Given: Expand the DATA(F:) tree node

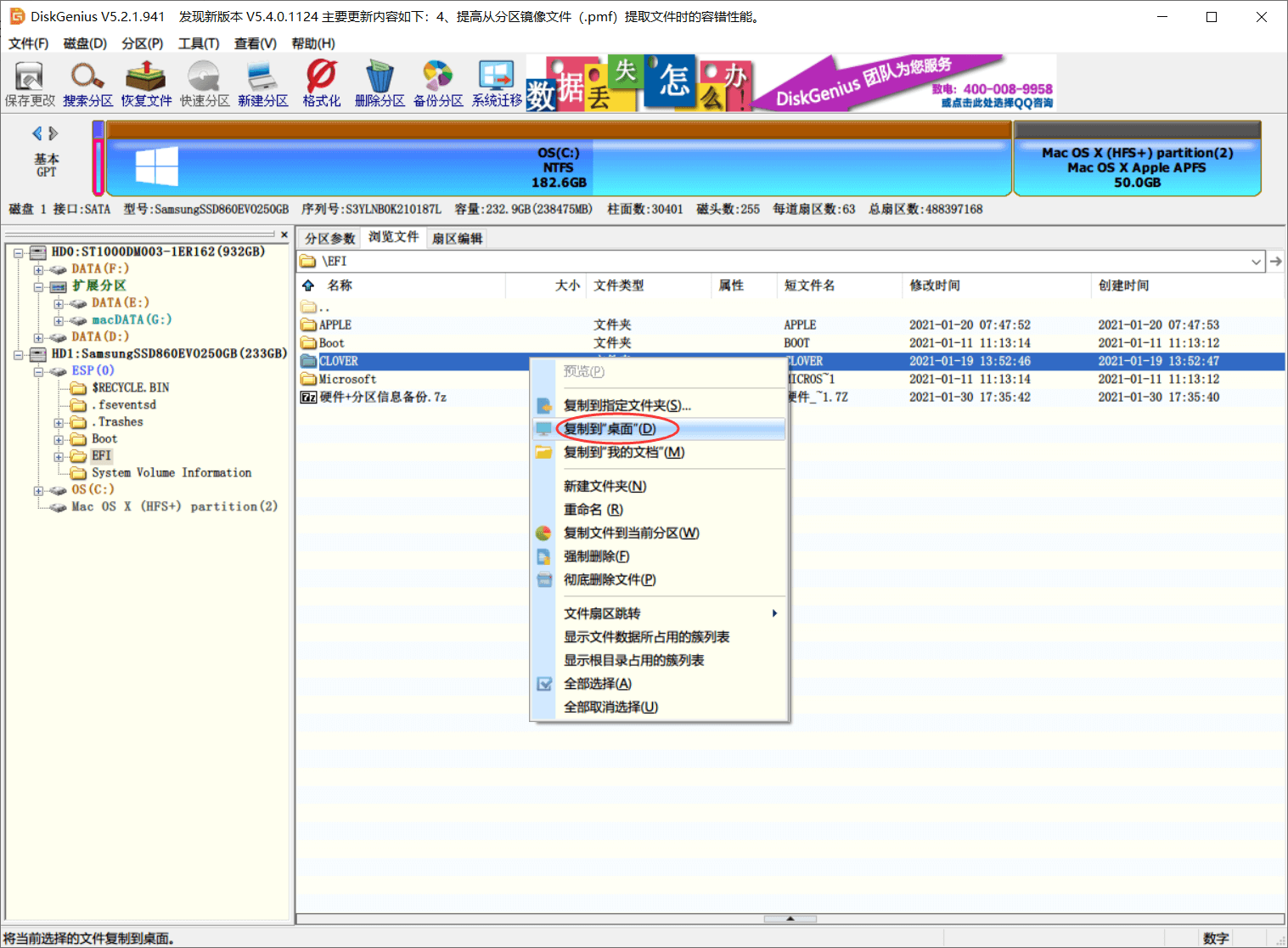Looking at the screenshot, I should (38, 269).
